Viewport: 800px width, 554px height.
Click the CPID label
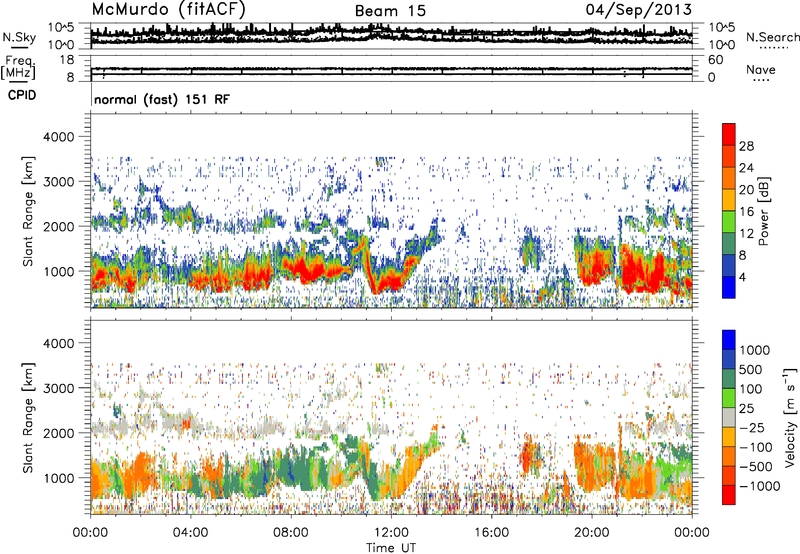22,95
